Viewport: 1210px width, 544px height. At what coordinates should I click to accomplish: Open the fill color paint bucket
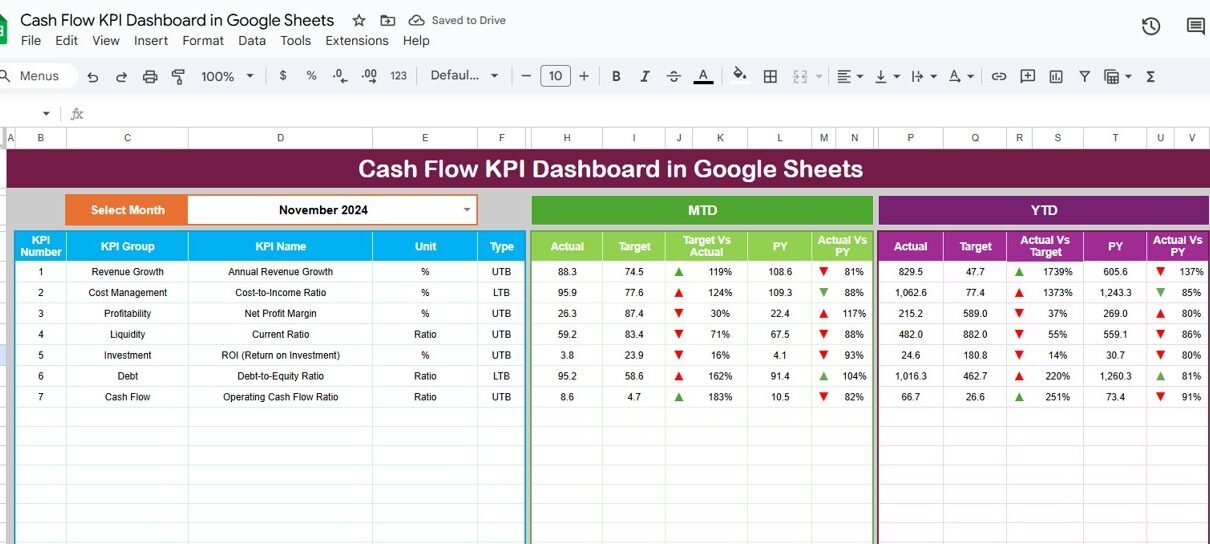739,75
